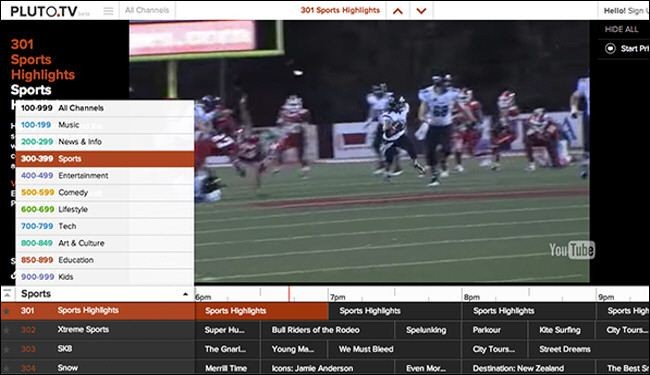
Task: Open City Tours... program in Xtreme Sports row
Action: pyautogui.click(x=623, y=330)
